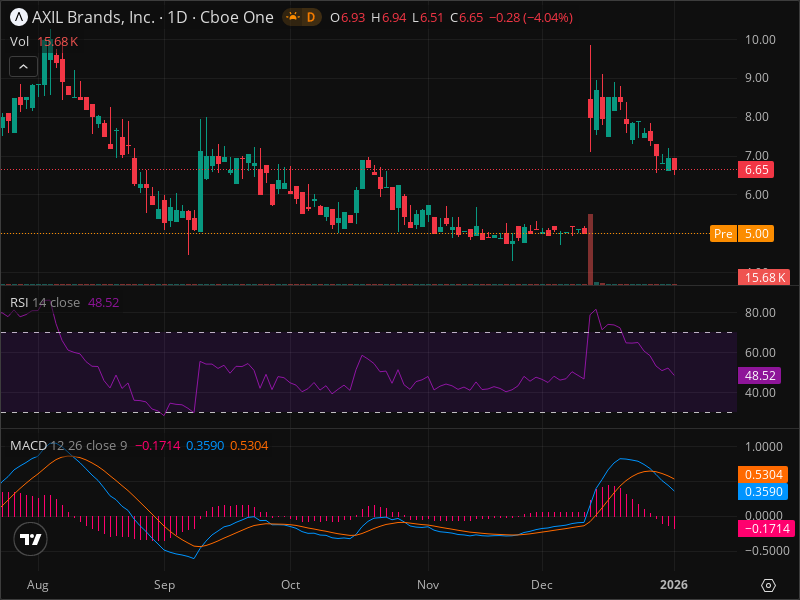Click the tall red December volume bar

click(590, 249)
